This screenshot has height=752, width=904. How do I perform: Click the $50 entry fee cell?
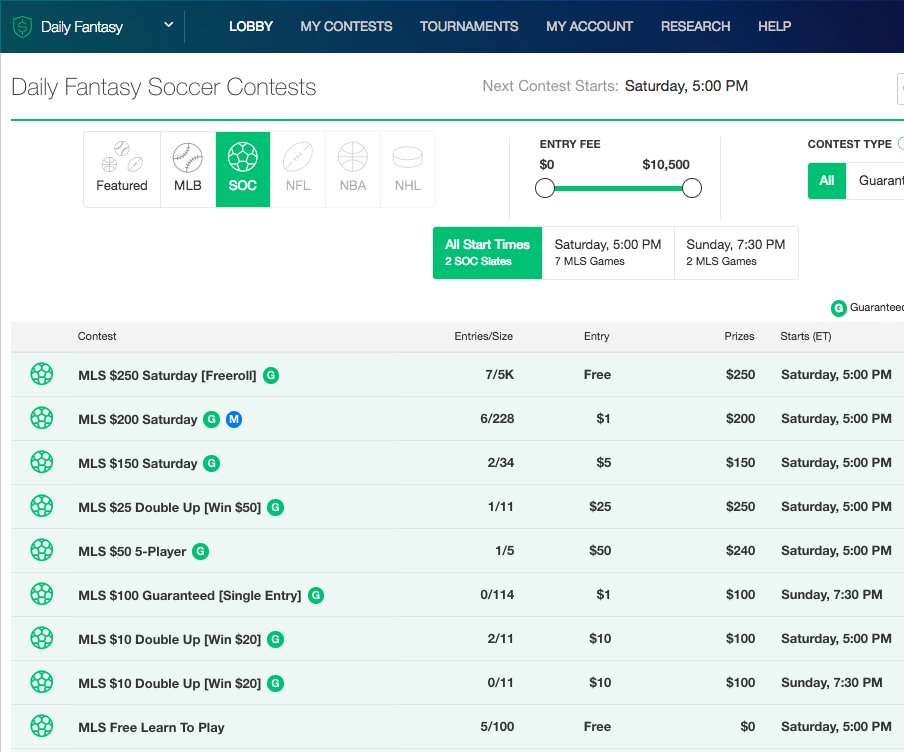click(600, 550)
